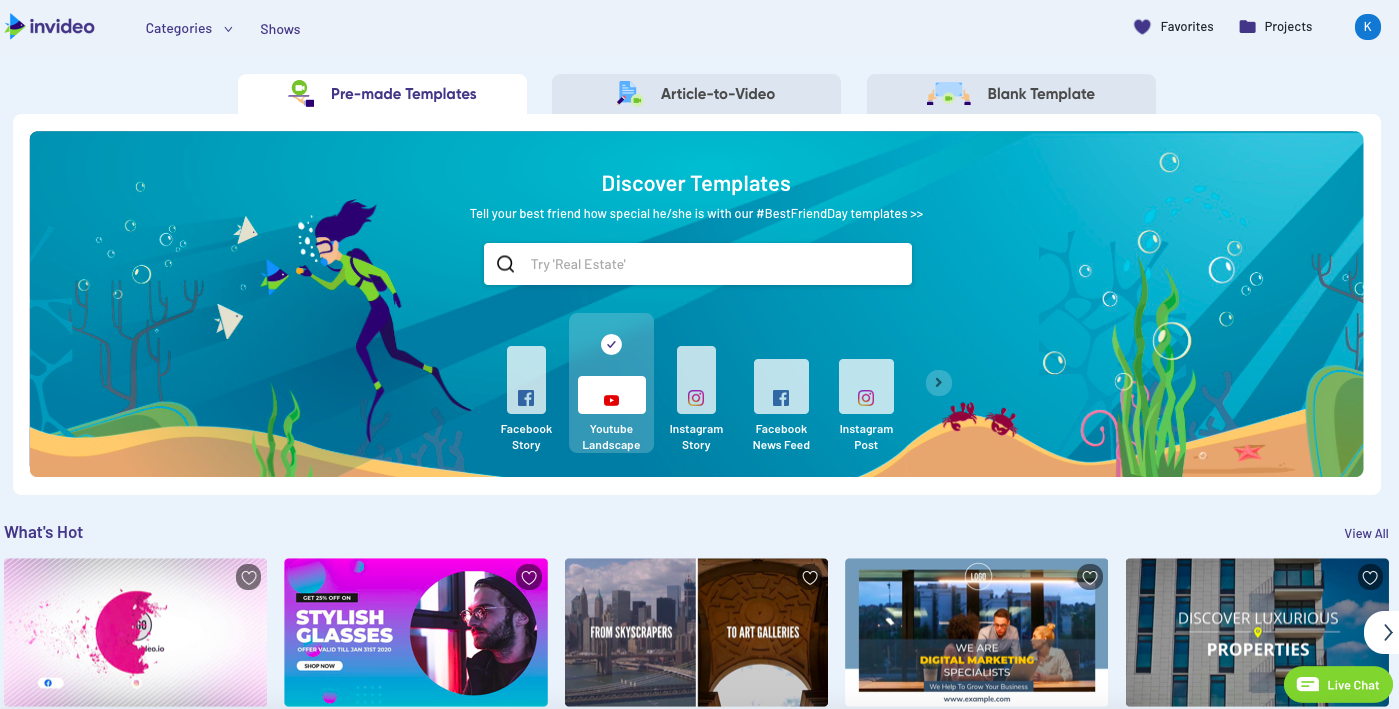Image resolution: width=1399 pixels, height=709 pixels.
Task: Favorite the Stylish Glasses template
Action: click(x=529, y=577)
